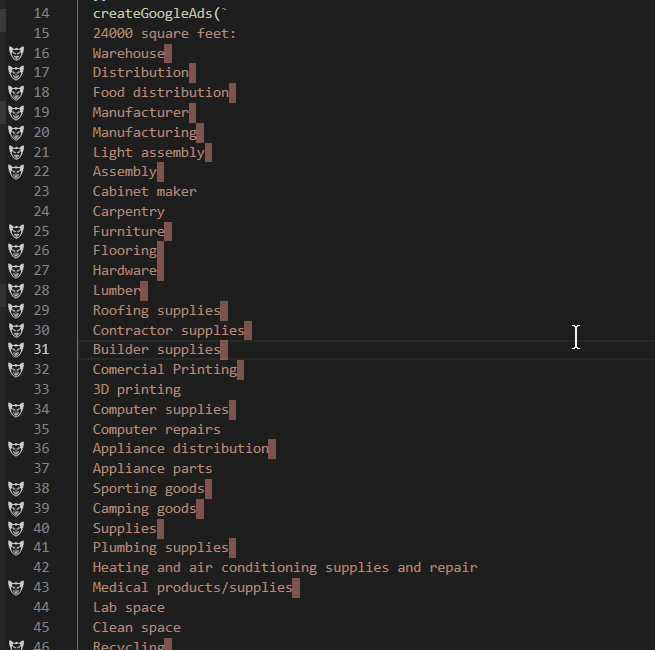Click 'Appliance distribution' text
The height and width of the screenshot is (650, 655).
(181, 449)
